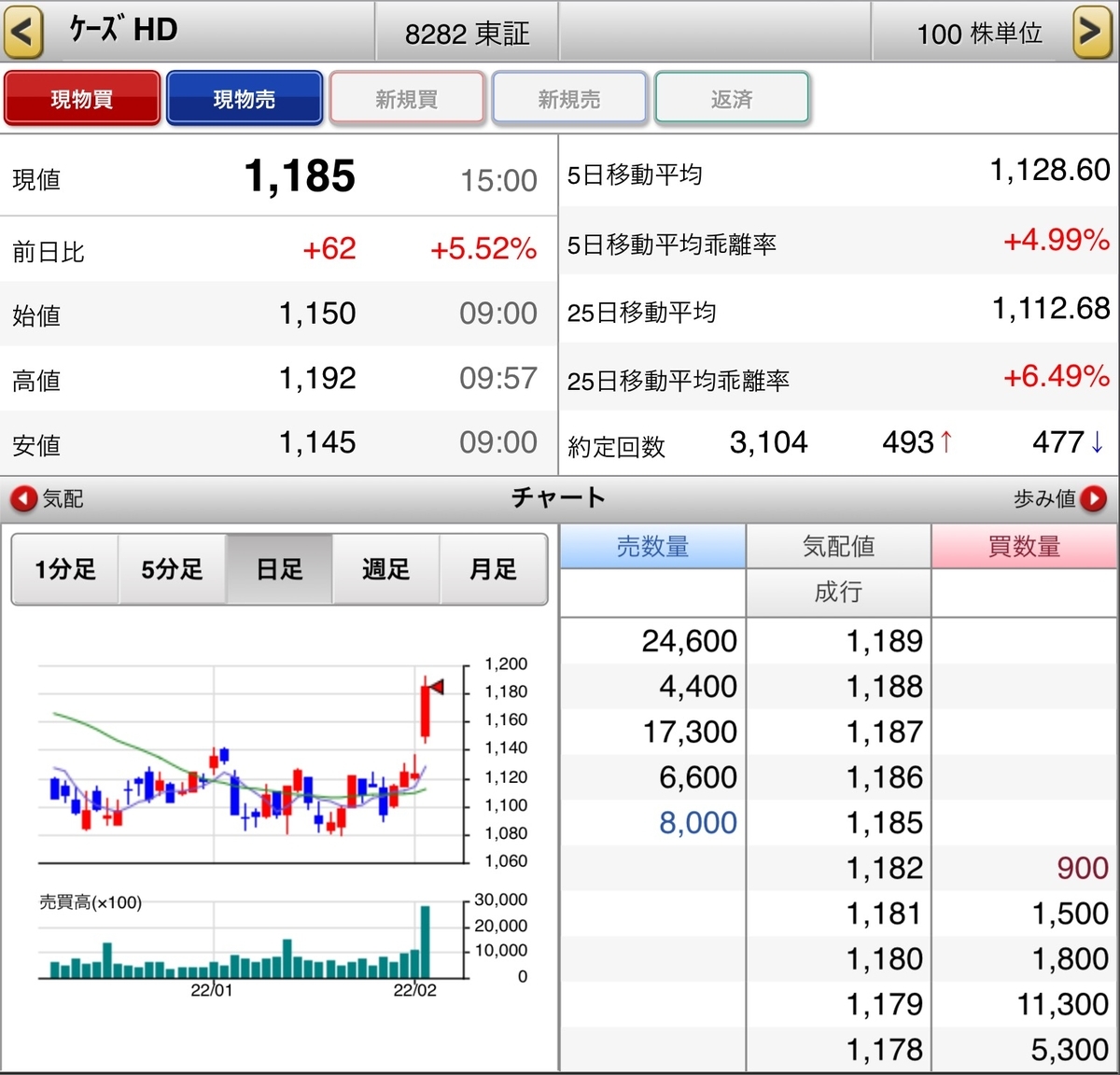Open 歩み値 view with red right arrow
Image resolution: width=1120 pixels, height=1075 pixels.
click(1093, 499)
